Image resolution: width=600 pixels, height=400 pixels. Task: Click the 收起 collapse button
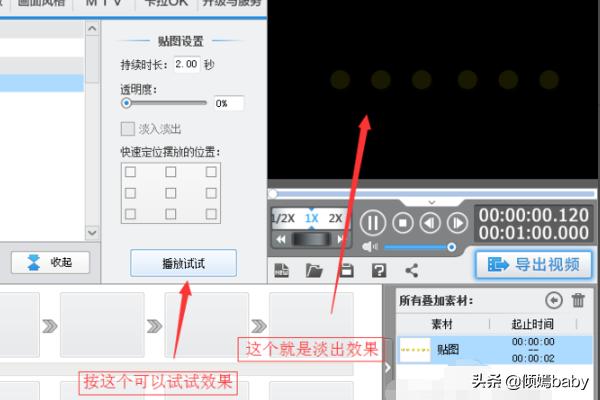[x=51, y=263]
